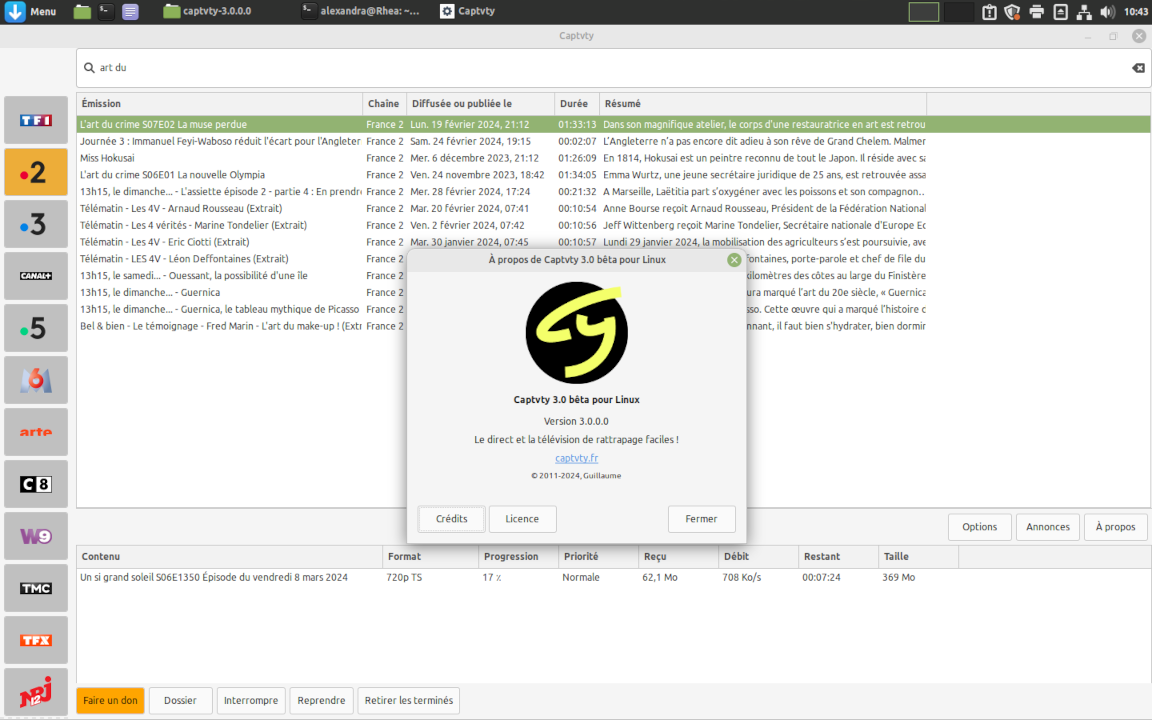
Task: Select the Canal+ channel icon
Action: (x=36, y=276)
